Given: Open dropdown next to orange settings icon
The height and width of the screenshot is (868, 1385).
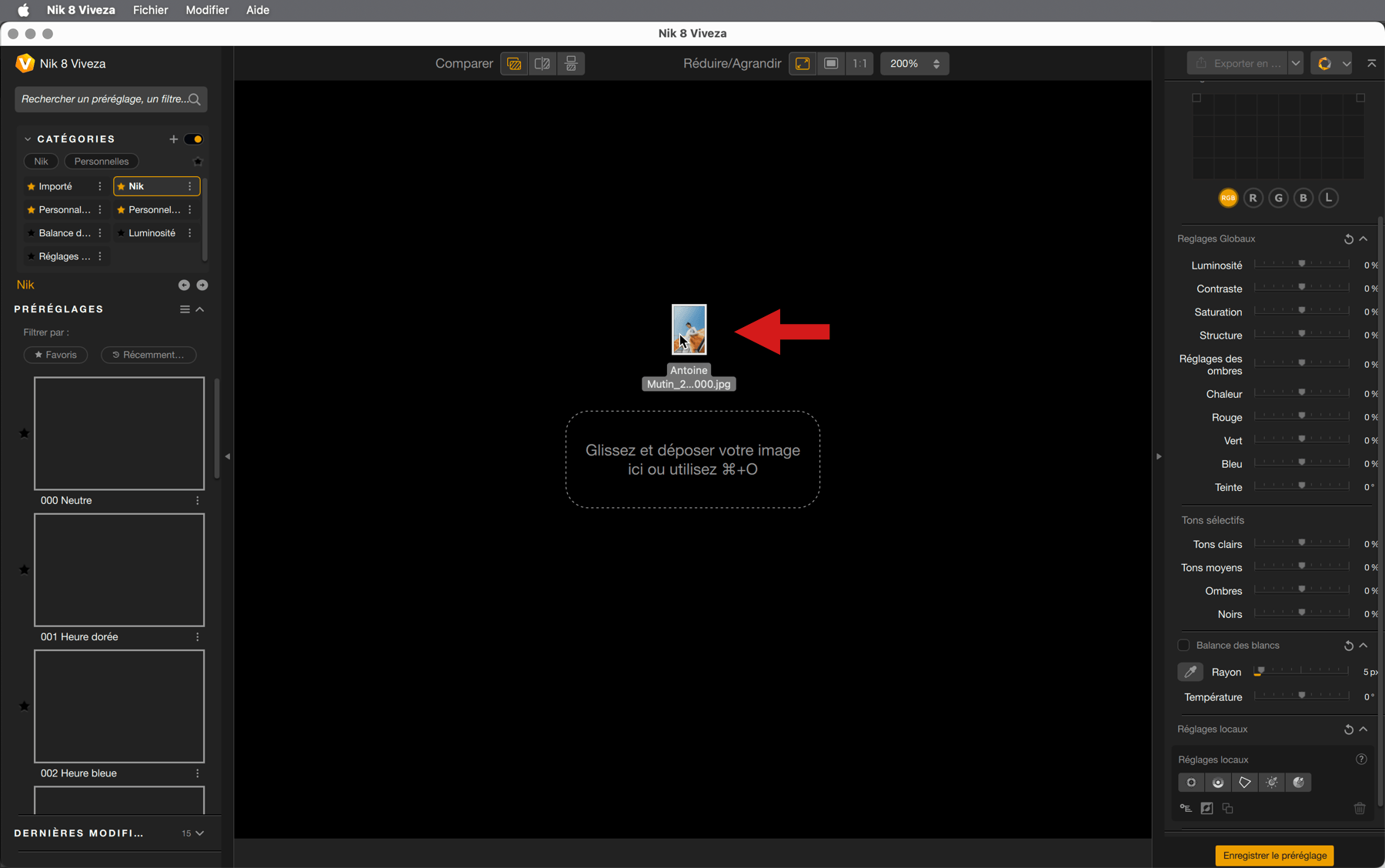Looking at the screenshot, I should click(1347, 64).
